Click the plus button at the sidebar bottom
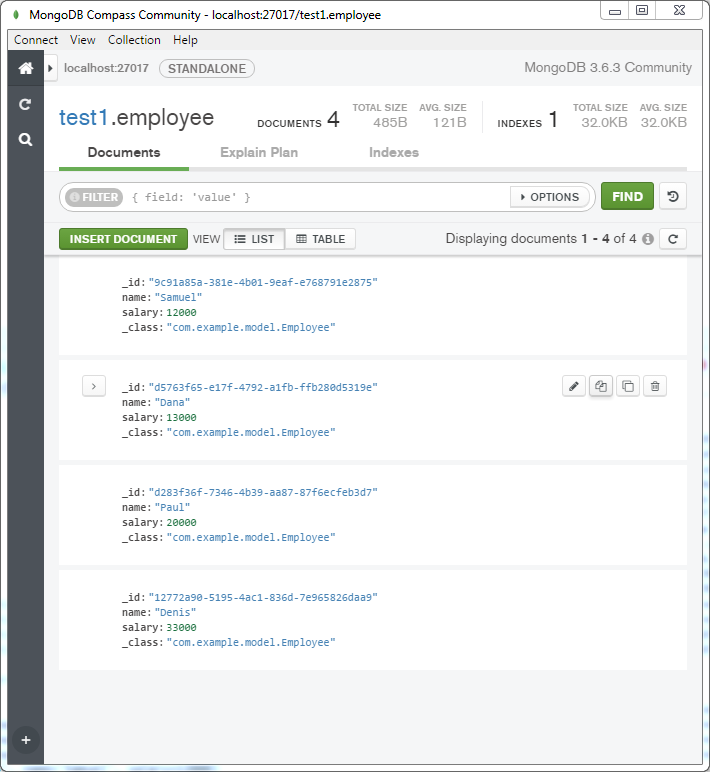Image resolution: width=710 pixels, height=772 pixels. [x=26, y=740]
